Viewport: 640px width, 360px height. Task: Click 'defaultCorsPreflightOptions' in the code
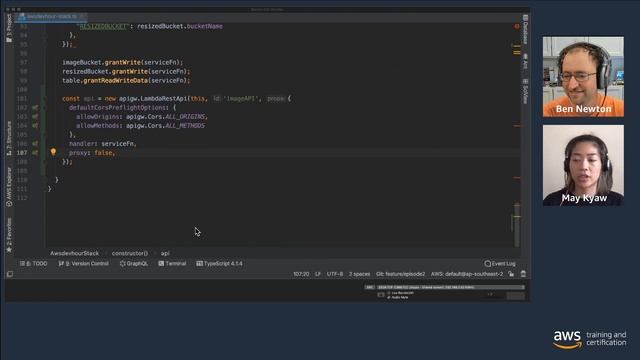117,108
